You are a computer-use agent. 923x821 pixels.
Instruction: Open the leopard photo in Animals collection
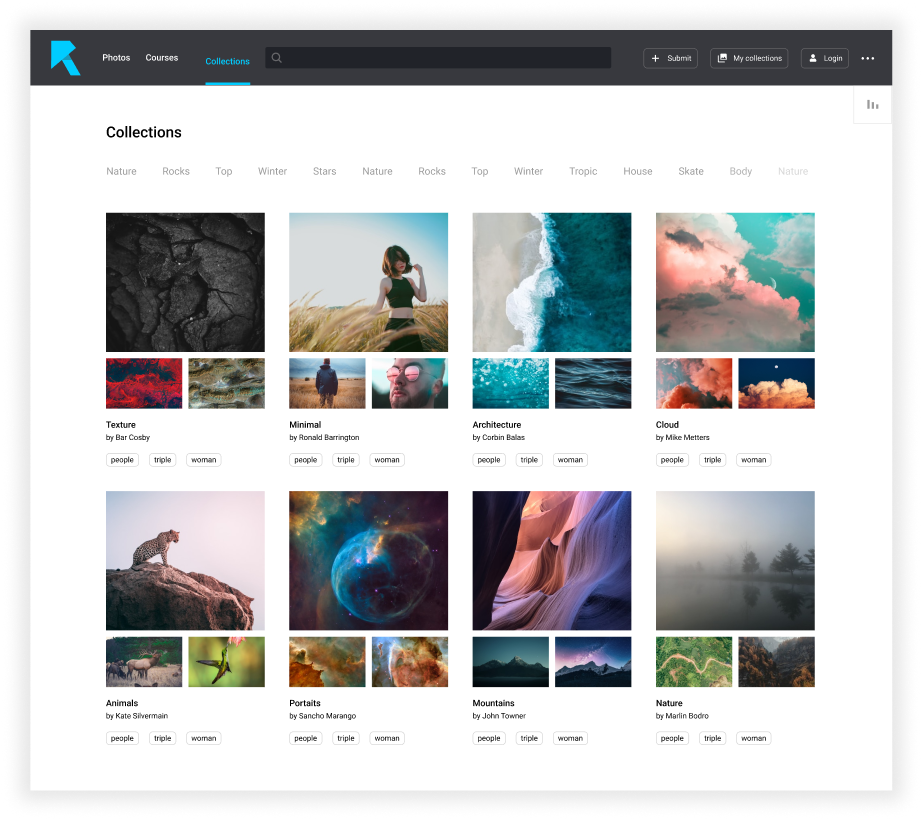185,560
